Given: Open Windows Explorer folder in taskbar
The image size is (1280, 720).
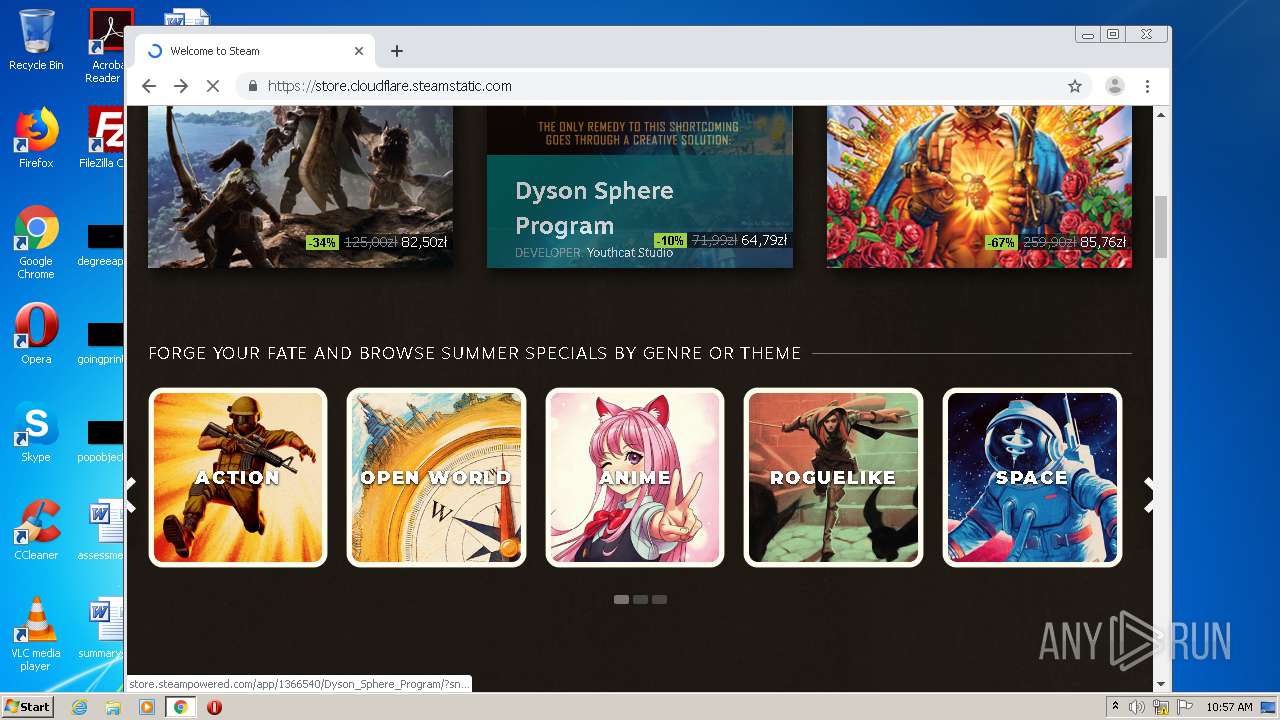Looking at the screenshot, I should 113,707.
